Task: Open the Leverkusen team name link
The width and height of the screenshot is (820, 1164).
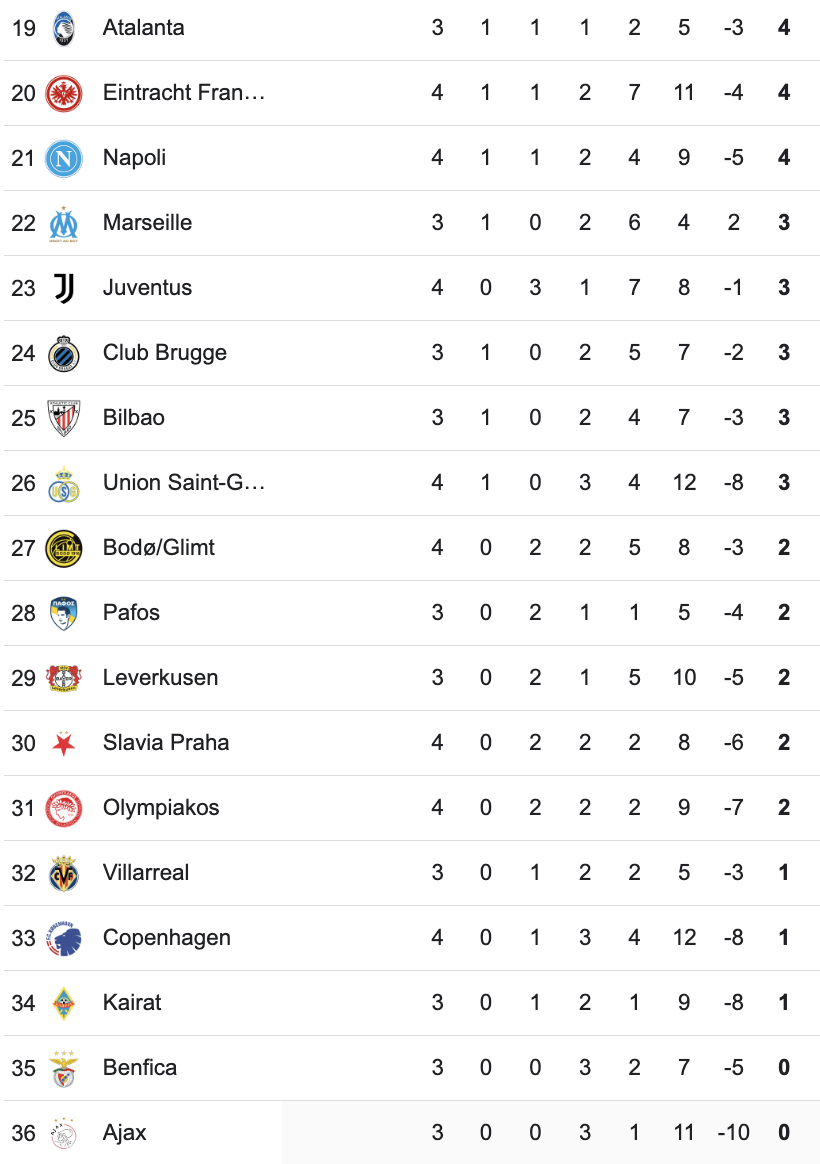Action: click(x=160, y=678)
